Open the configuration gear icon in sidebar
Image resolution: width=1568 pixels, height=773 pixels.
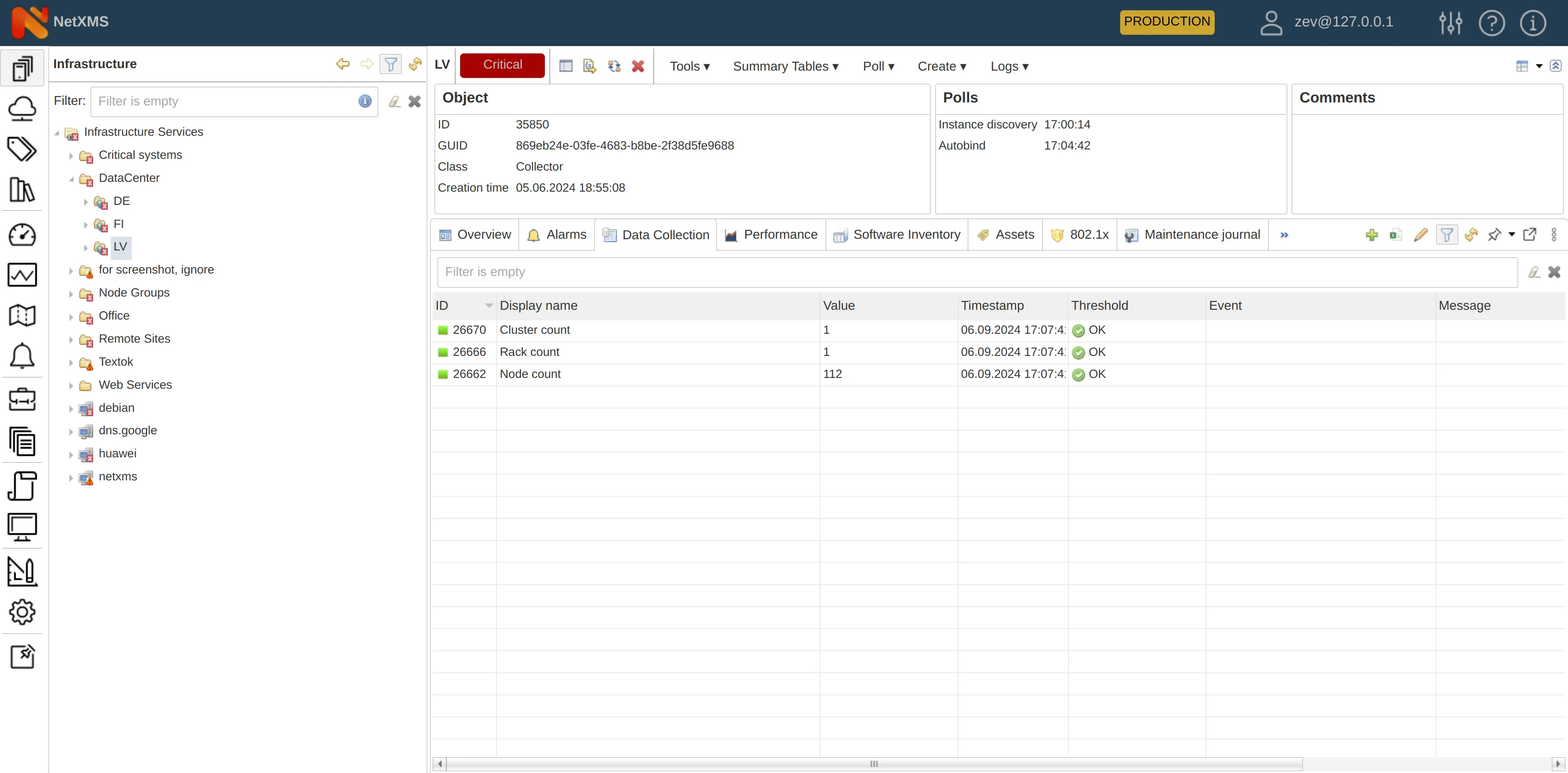[x=23, y=612]
